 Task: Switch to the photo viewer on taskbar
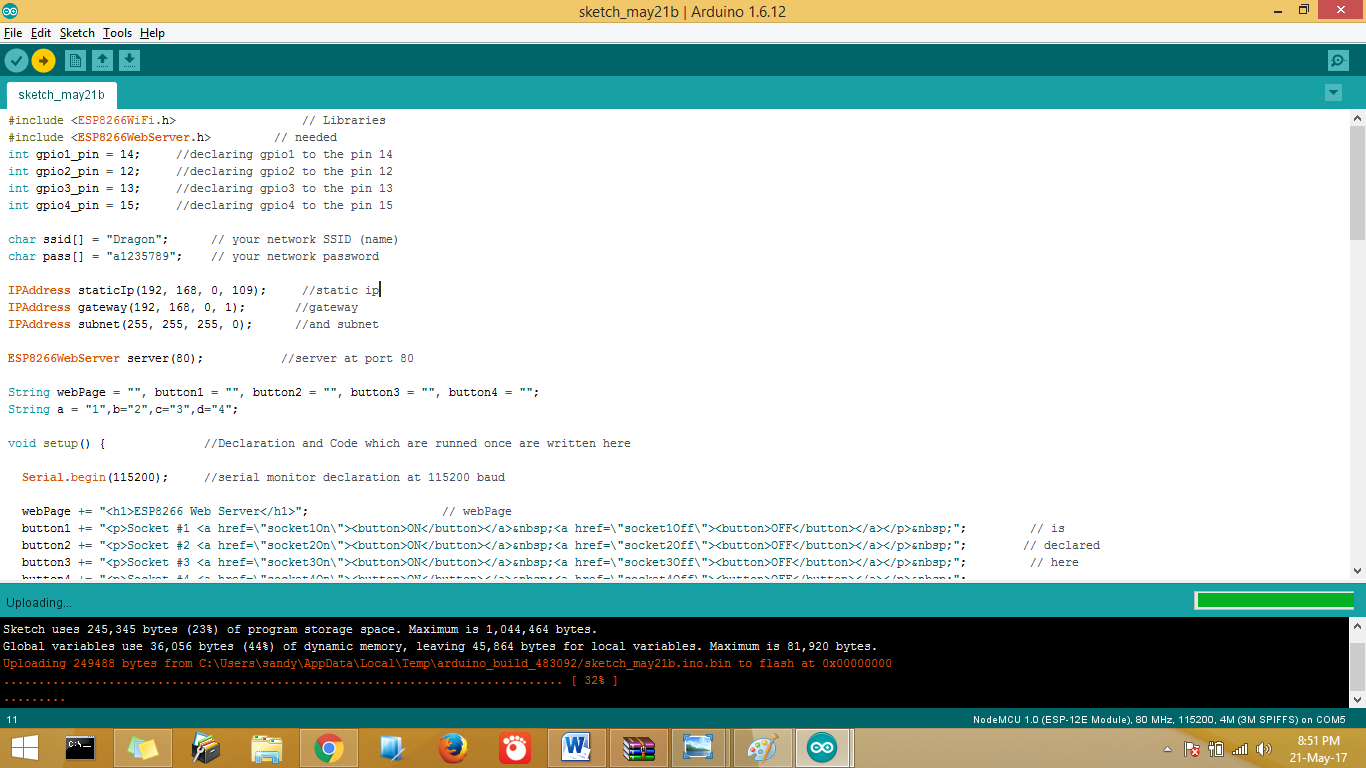698,748
